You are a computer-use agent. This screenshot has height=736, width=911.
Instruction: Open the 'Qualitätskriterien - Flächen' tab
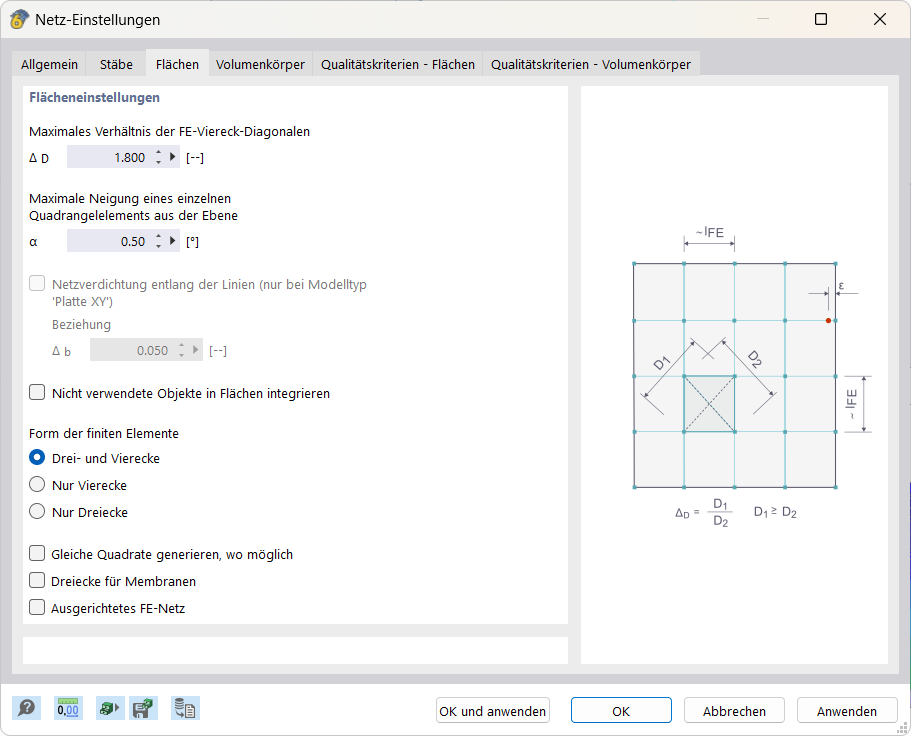397,63
